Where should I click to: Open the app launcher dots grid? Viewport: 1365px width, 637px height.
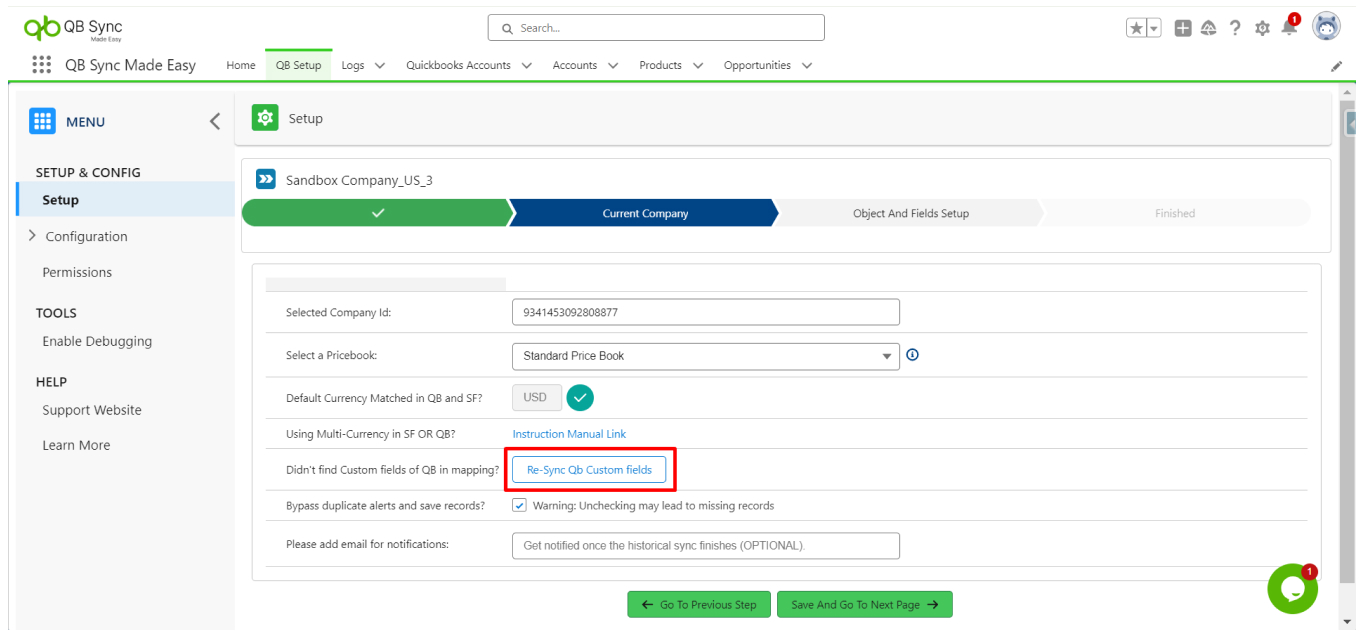point(41,65)
